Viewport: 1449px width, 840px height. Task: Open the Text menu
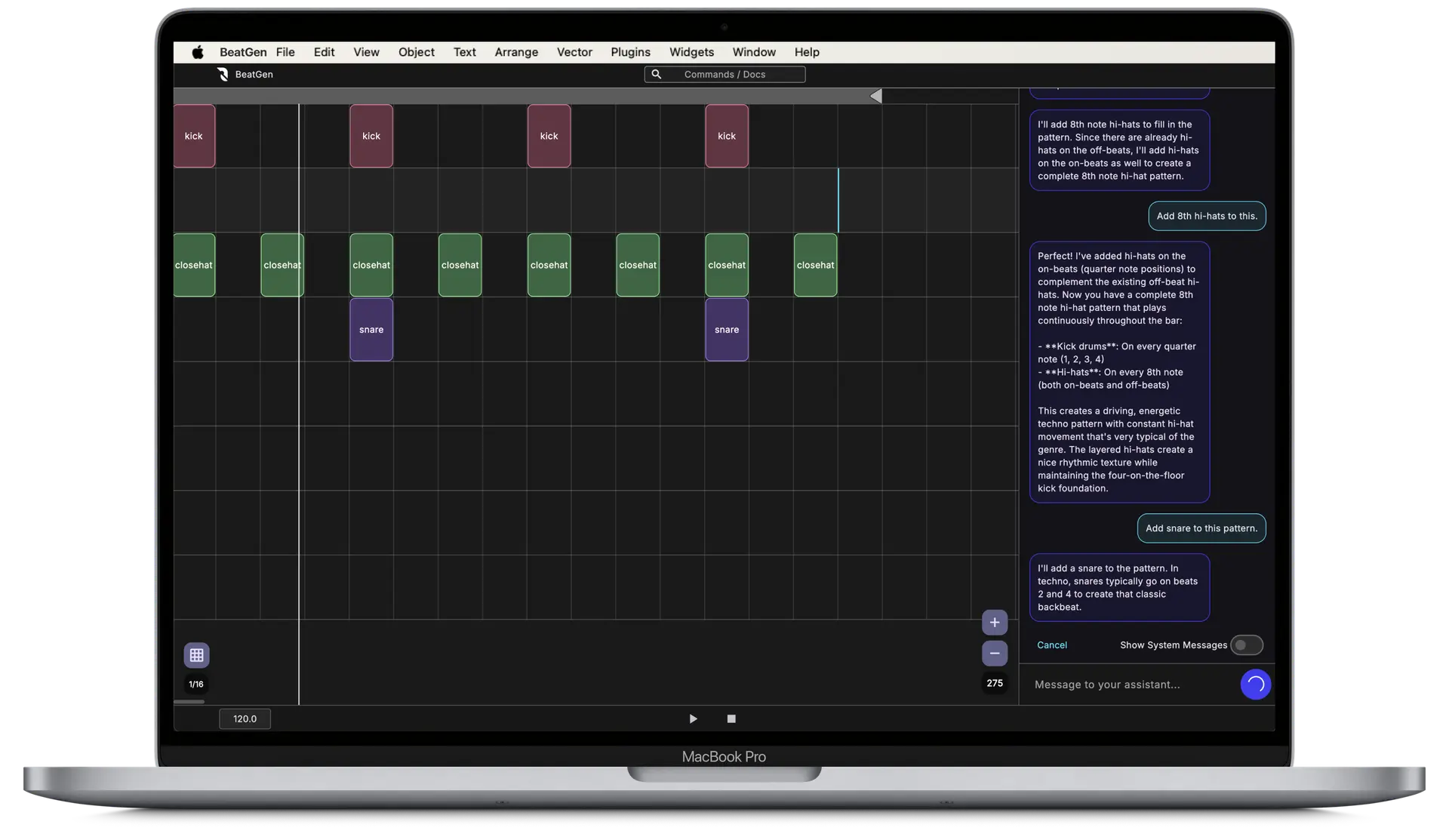465,52
